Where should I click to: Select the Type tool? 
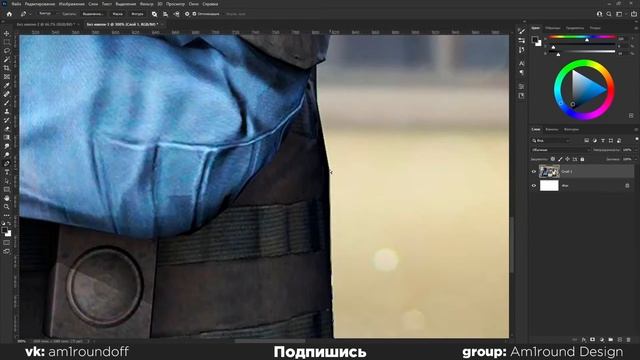[x=7, y=172]
